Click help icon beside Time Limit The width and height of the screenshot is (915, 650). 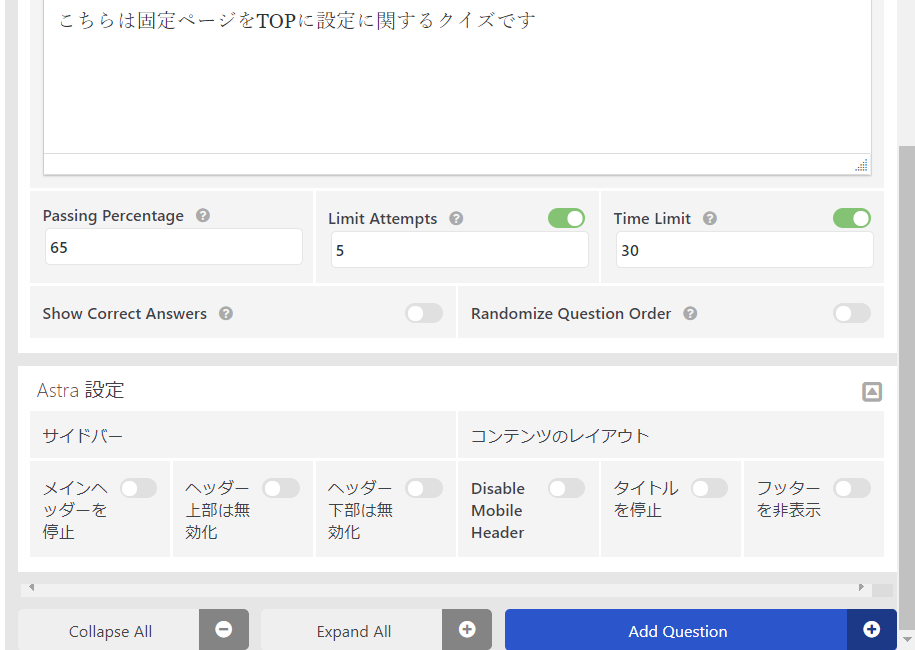click(710, 218)
